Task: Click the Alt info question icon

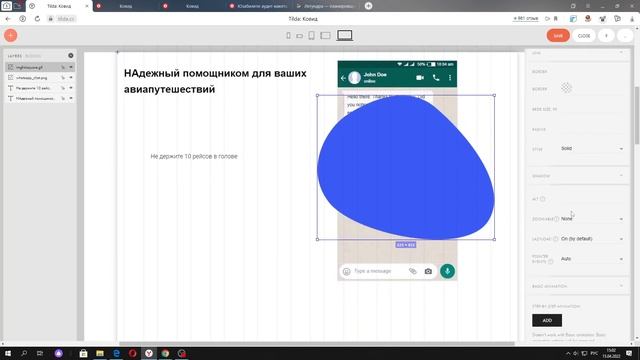Action: click(542, 199)
